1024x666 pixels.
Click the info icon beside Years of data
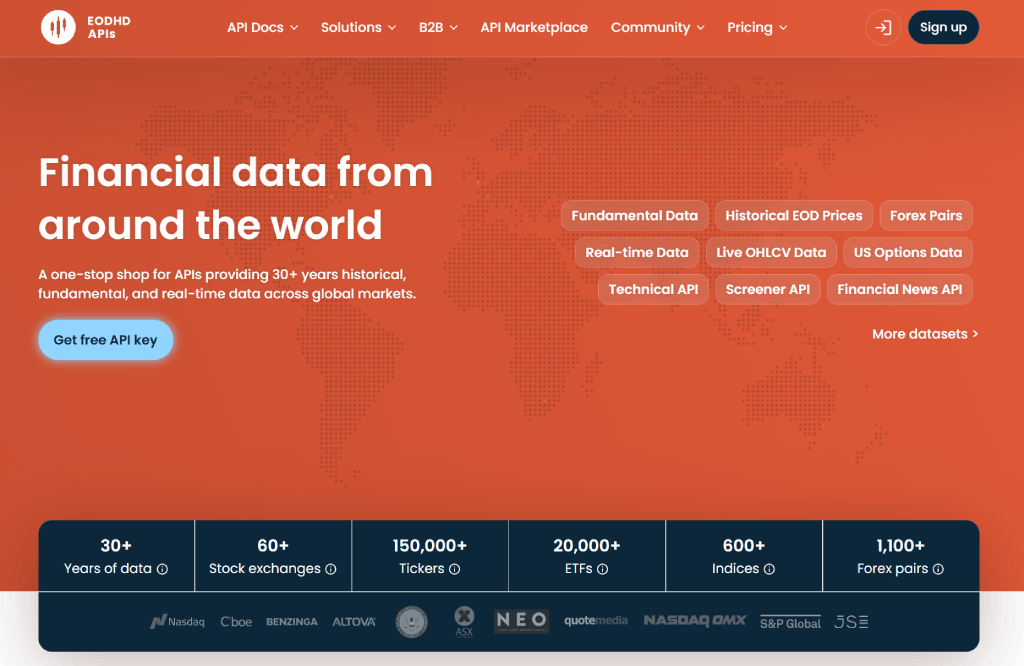click(162, 568)
